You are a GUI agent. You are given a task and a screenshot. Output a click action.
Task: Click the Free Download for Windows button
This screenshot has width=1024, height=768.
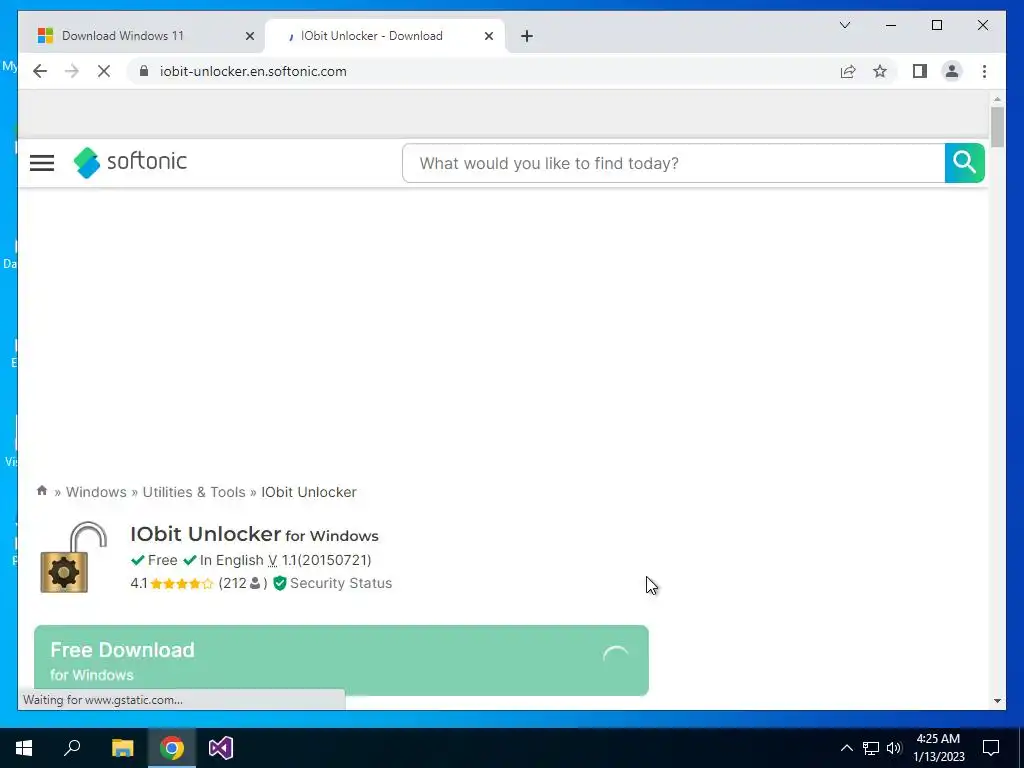(x=341, y=660)
